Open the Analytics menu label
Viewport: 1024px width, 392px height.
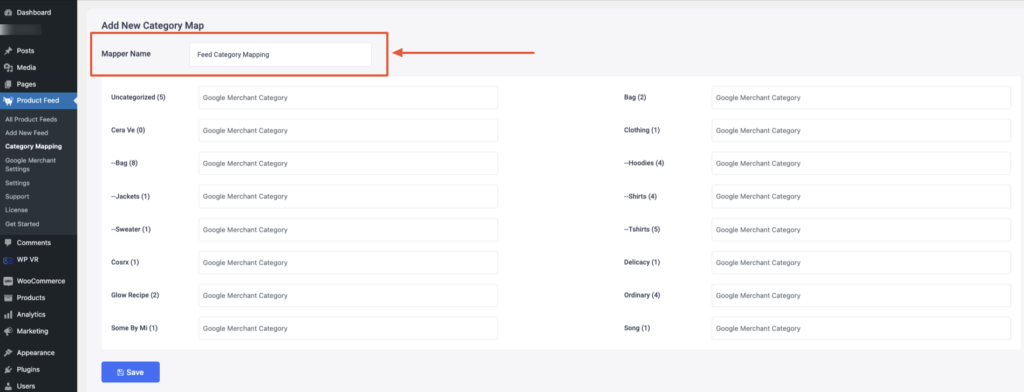point(31,314)
